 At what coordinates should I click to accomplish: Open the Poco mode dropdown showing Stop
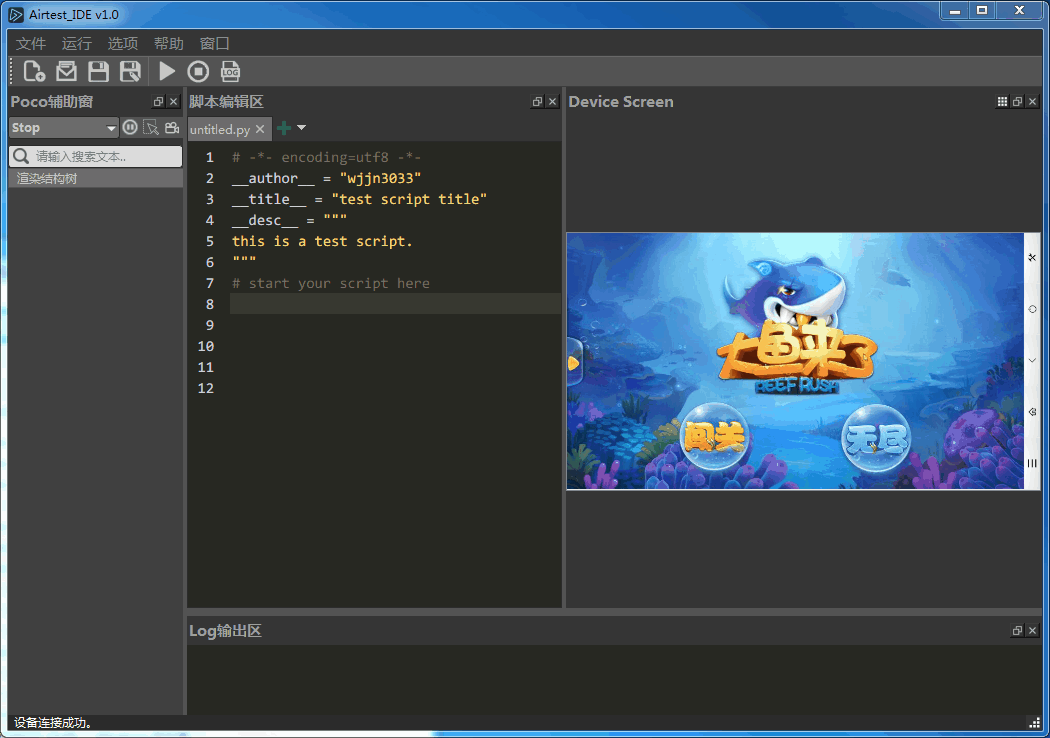64,127
